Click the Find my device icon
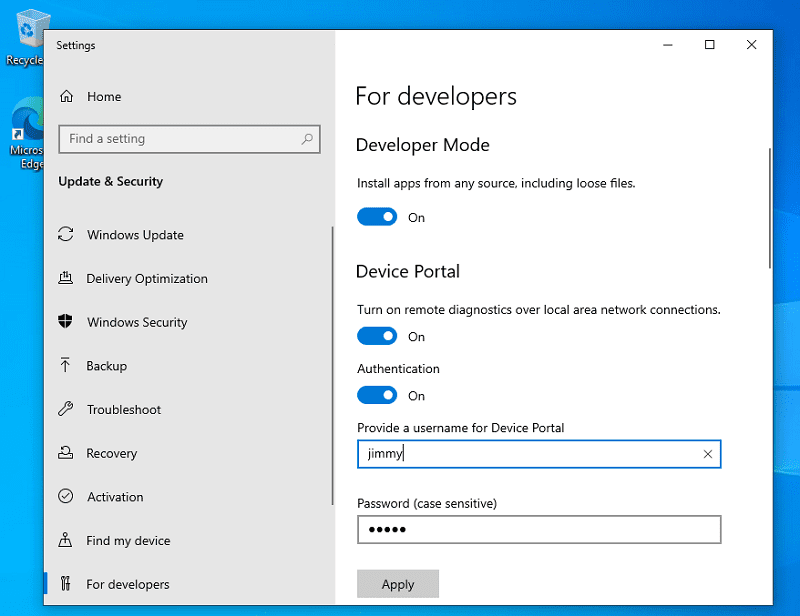Image resolution: width=800 pixels, height=616 pixels. coord(65,540)
